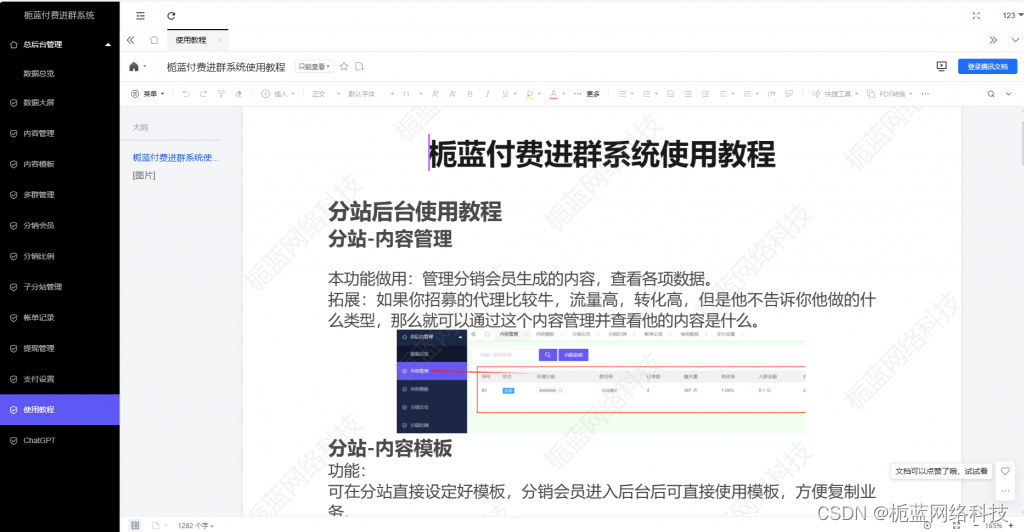The image size is (1024, 532).
Task: Click the toolbar overflow ellipsis after PDF转换
Action: click(925, 94)
